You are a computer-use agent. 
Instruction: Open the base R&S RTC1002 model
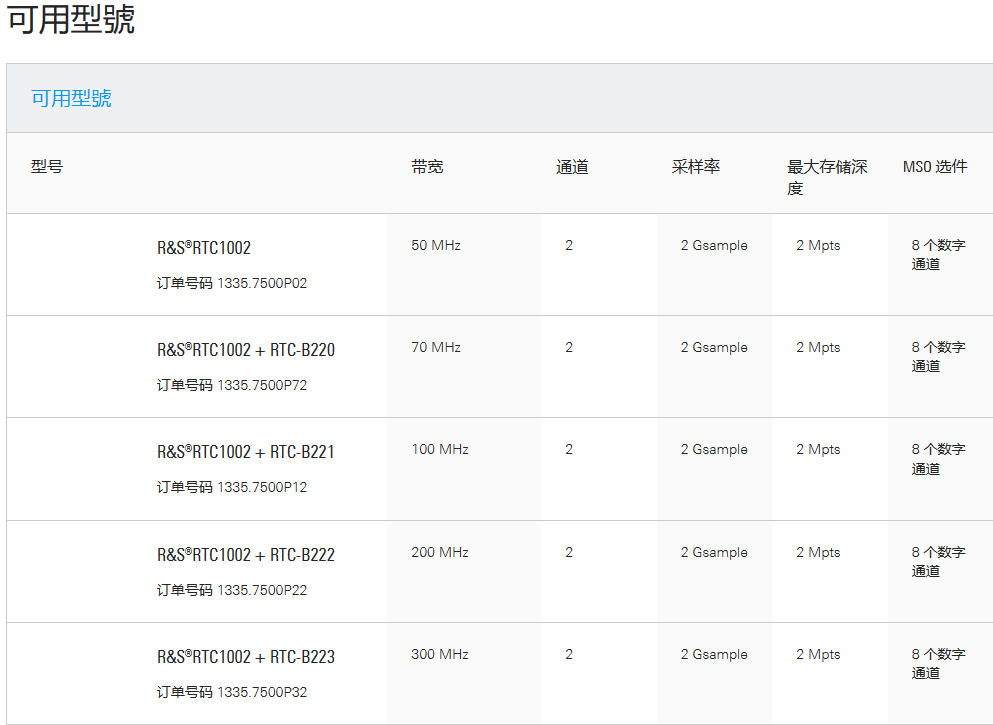pyautogui.click(x=204, y=248)
